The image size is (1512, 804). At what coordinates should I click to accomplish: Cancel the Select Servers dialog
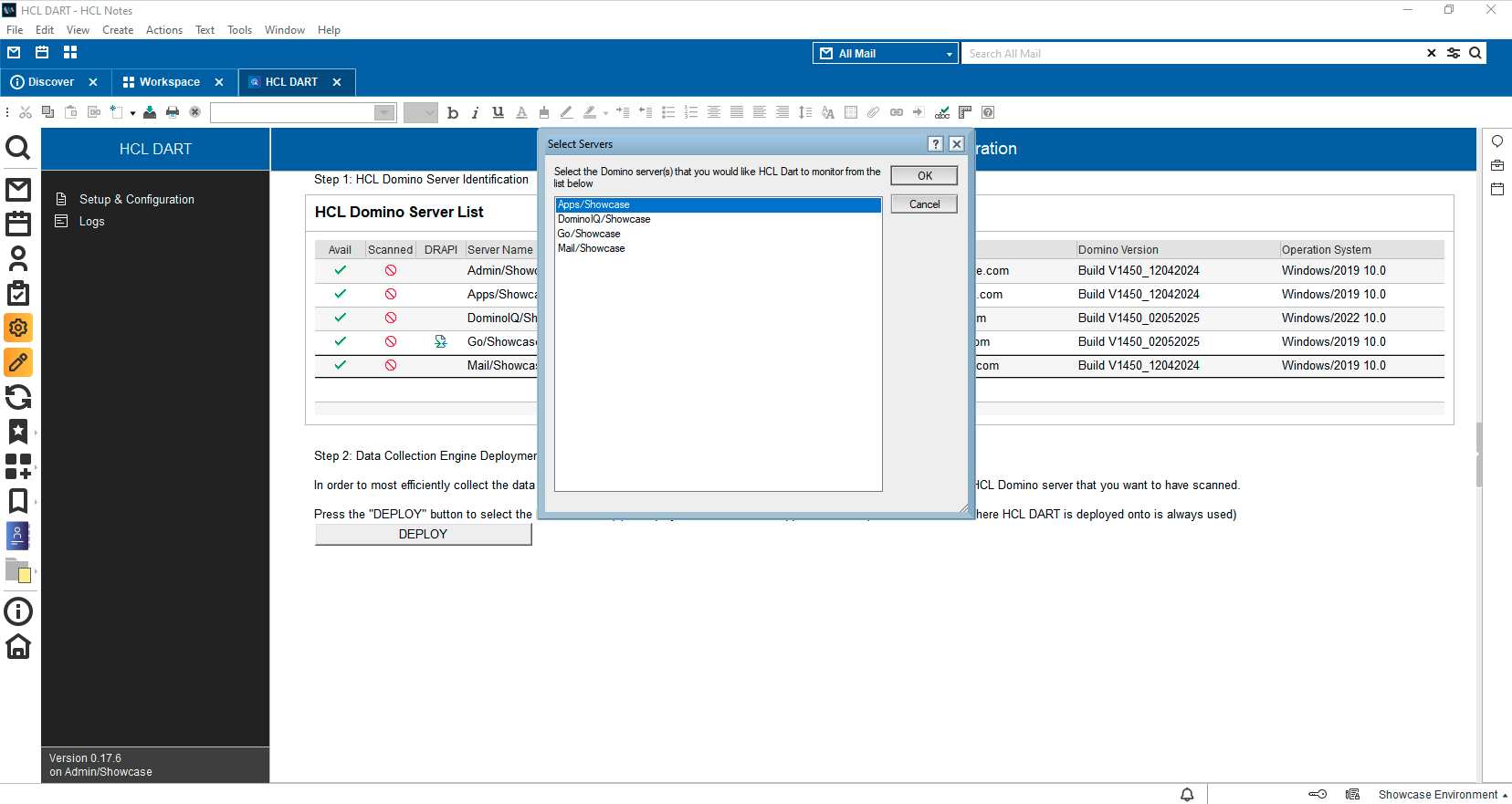click(x=924, y=204)
